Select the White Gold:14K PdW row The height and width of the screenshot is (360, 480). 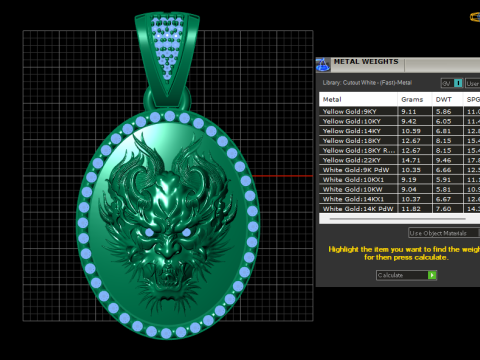tap(400, 209)
